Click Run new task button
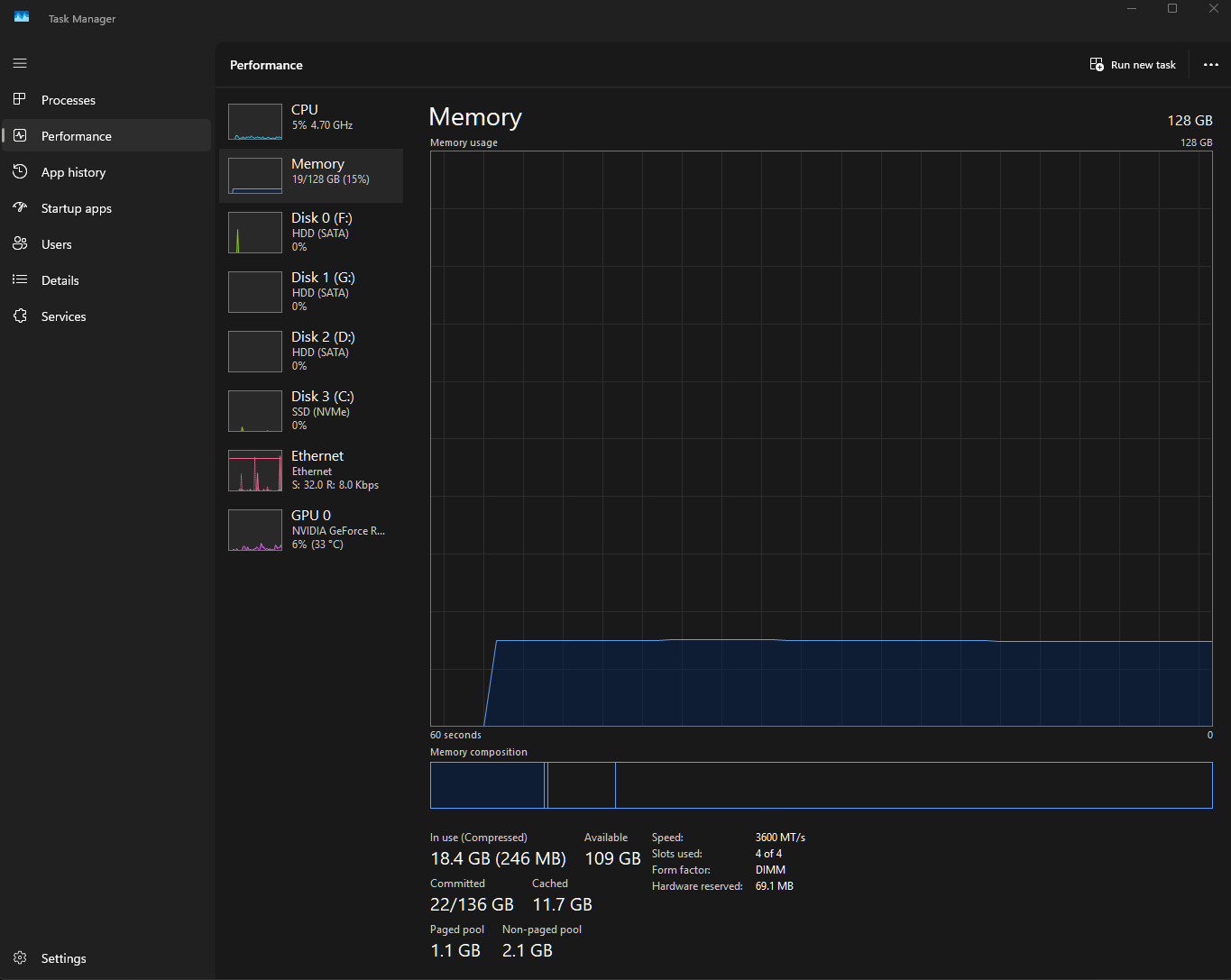 1133,65
